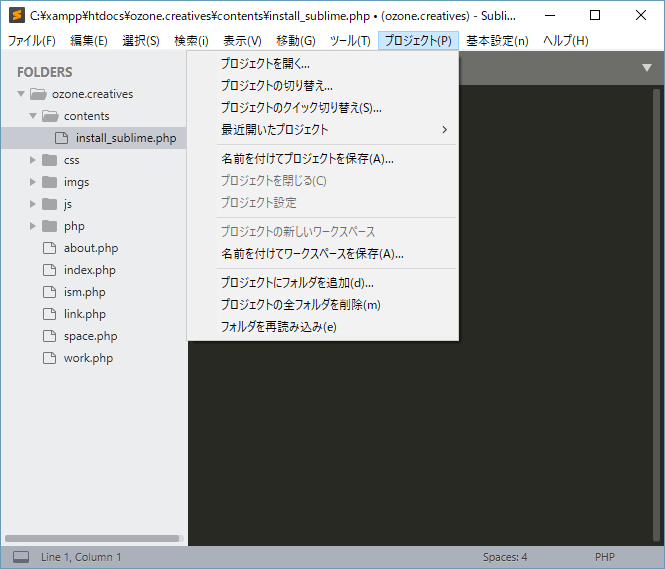Screen dimensions: 665x569
Task: Open the 最近開いたプロジェクト submenu
Action: click(323, 130)
